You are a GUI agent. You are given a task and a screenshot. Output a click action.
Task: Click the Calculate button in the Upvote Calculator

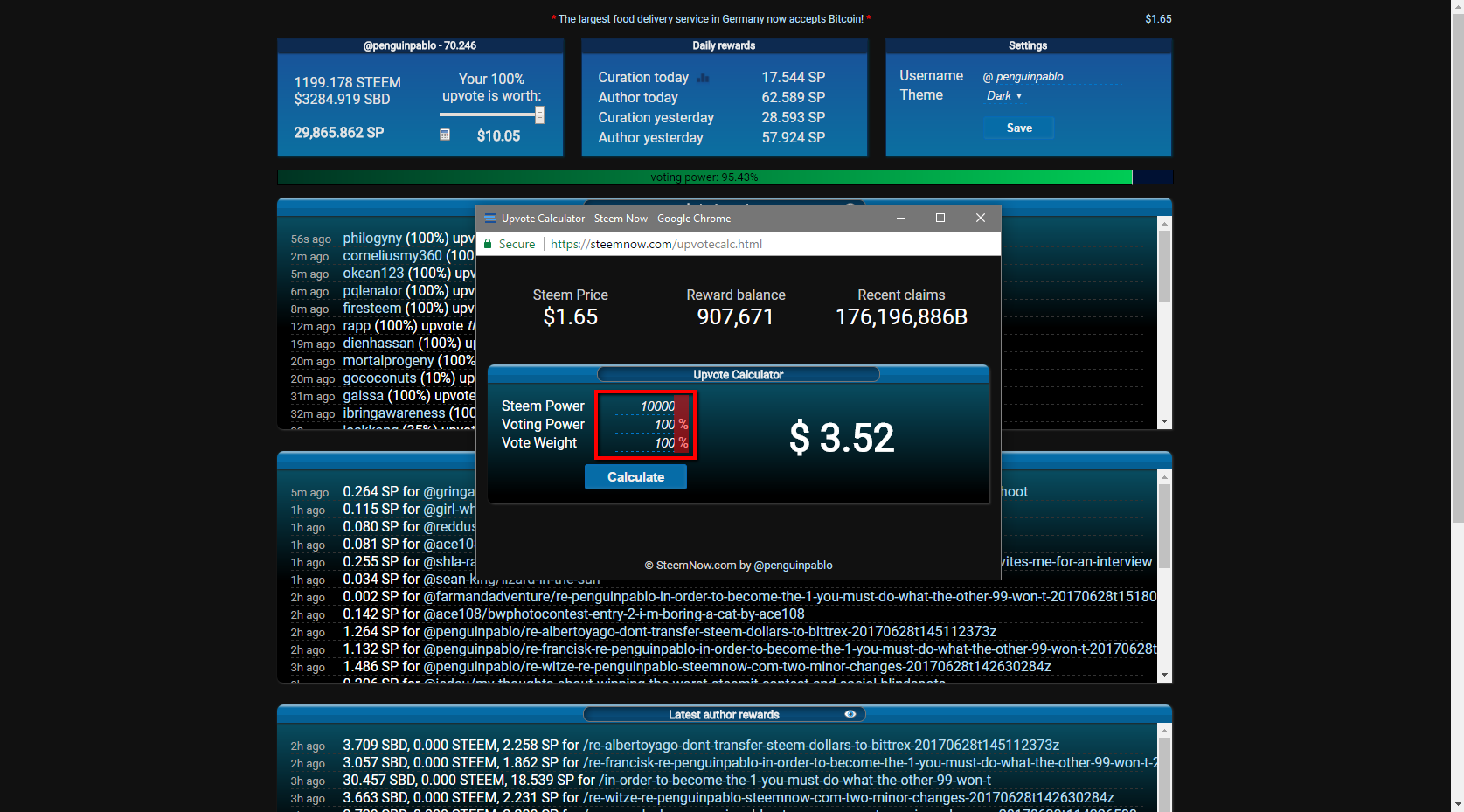(x=635, y=477)
